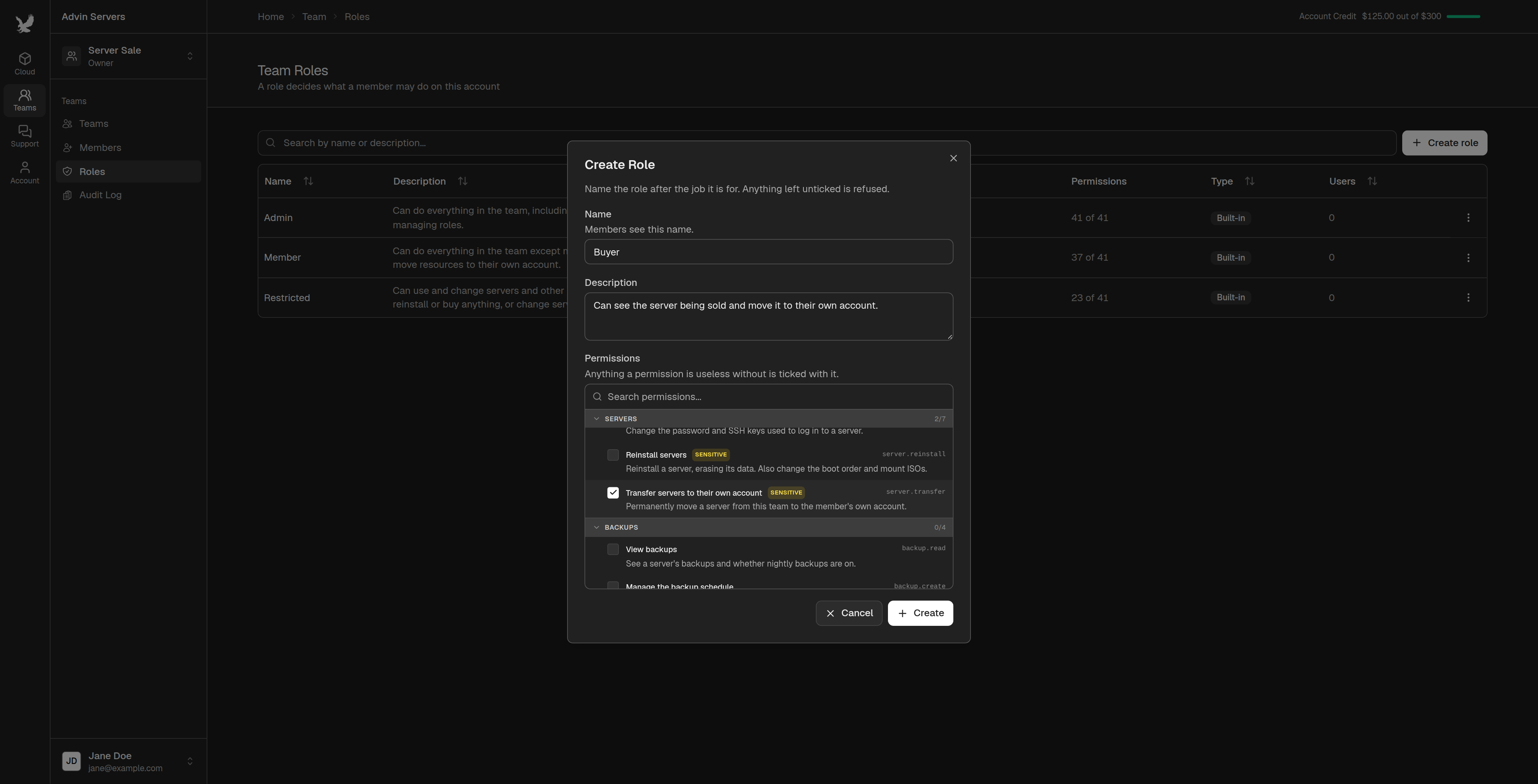This screenshot has width=1538, height=784.
Task: Sort roles by Description column
Action: point(462,181)
